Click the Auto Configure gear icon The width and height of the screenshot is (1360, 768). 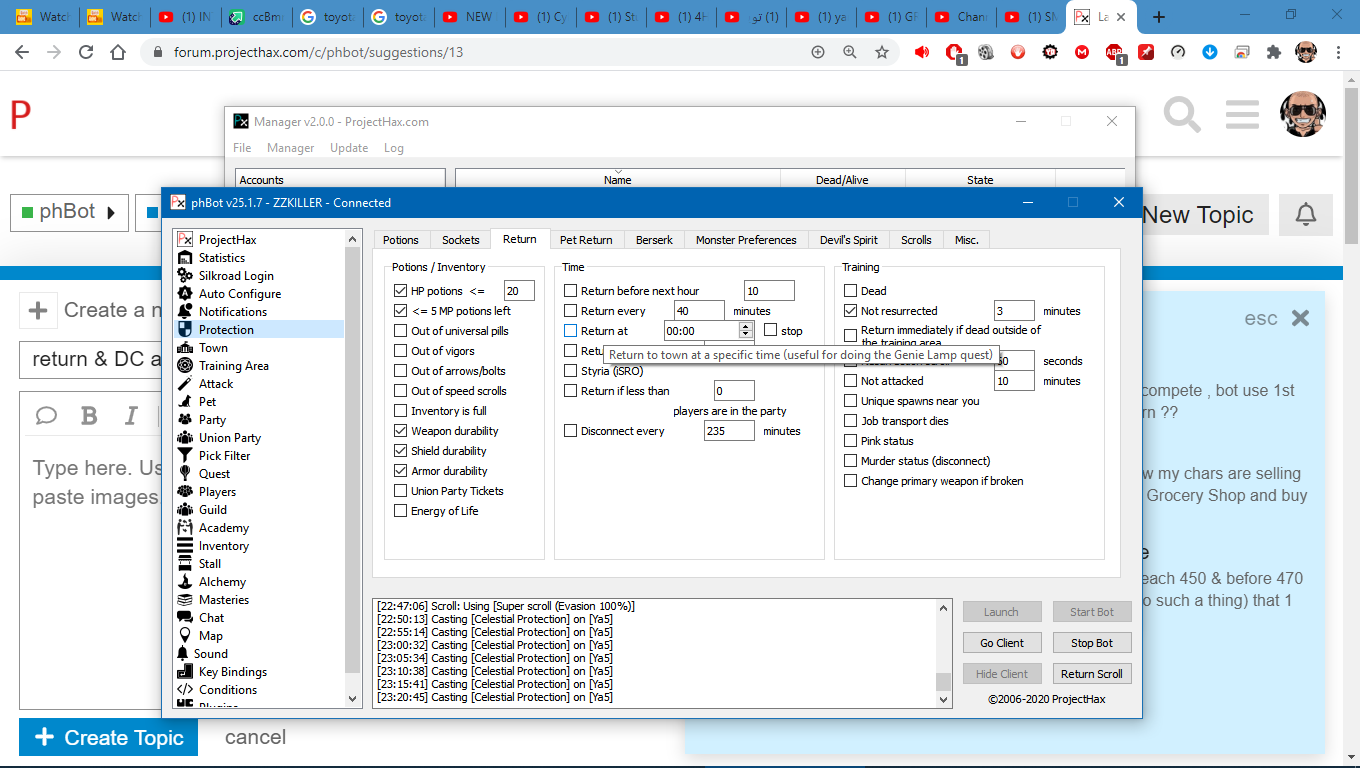point(184,294)
